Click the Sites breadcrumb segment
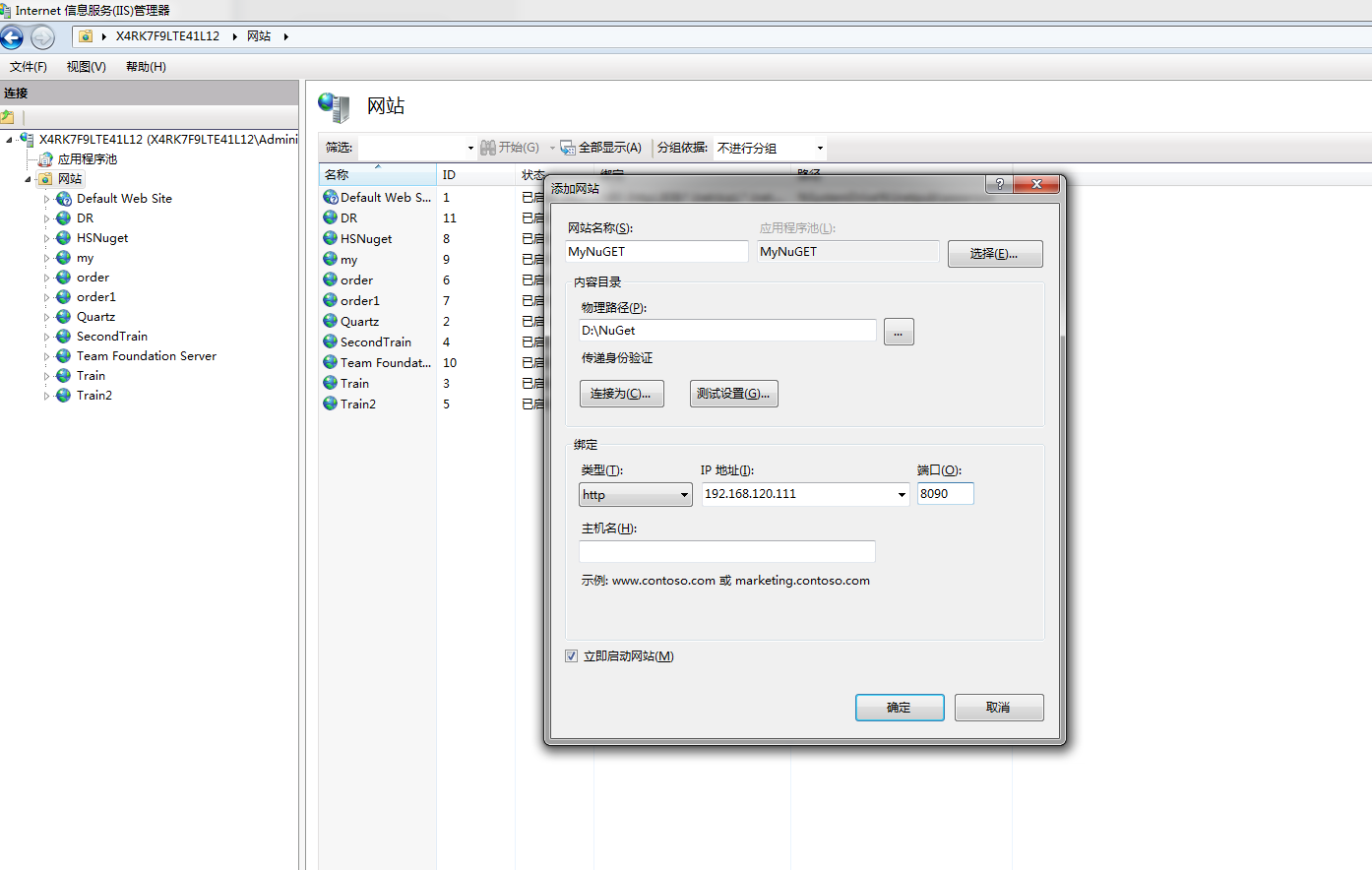1372x870 pixels. pyautogui.click(x=259, y=36)
